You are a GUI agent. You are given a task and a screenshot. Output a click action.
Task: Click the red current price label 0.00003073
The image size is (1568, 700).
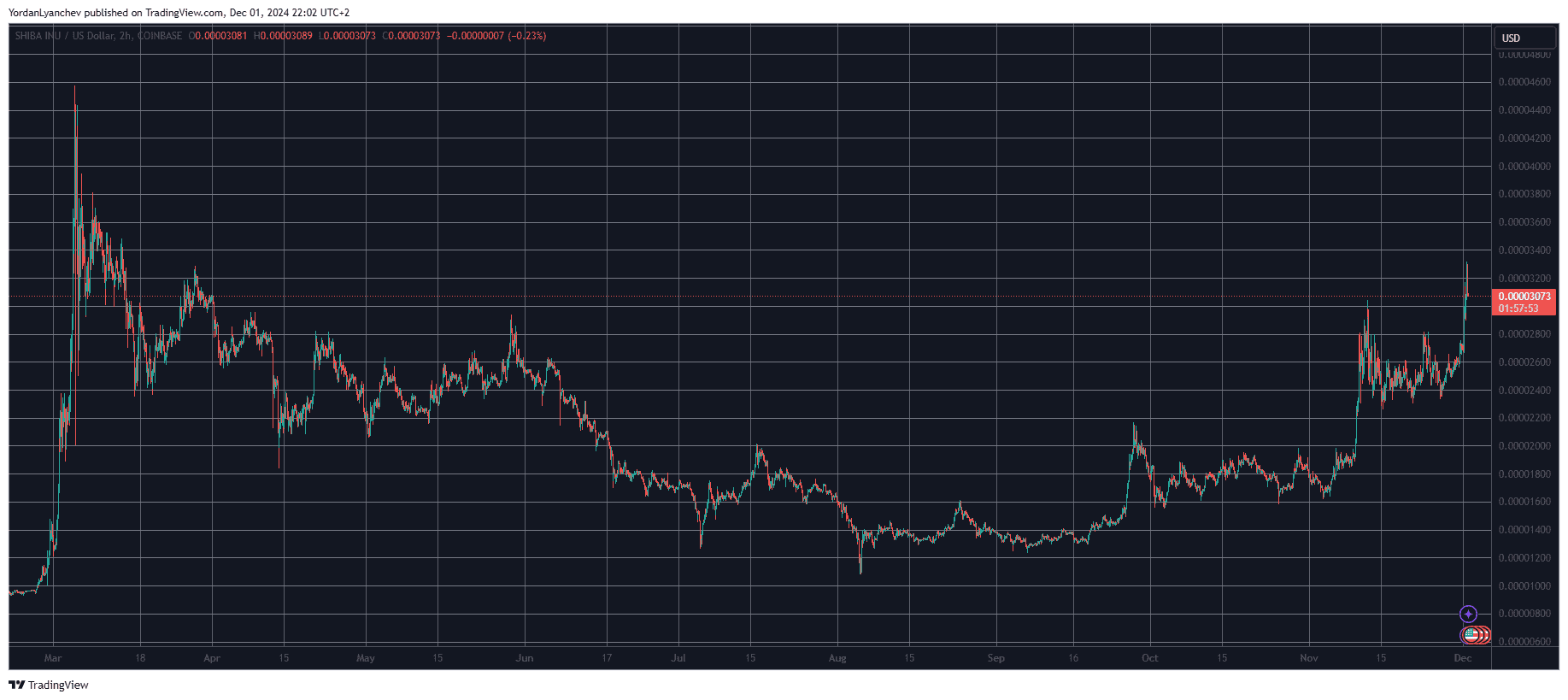(x=1524, y=297)
